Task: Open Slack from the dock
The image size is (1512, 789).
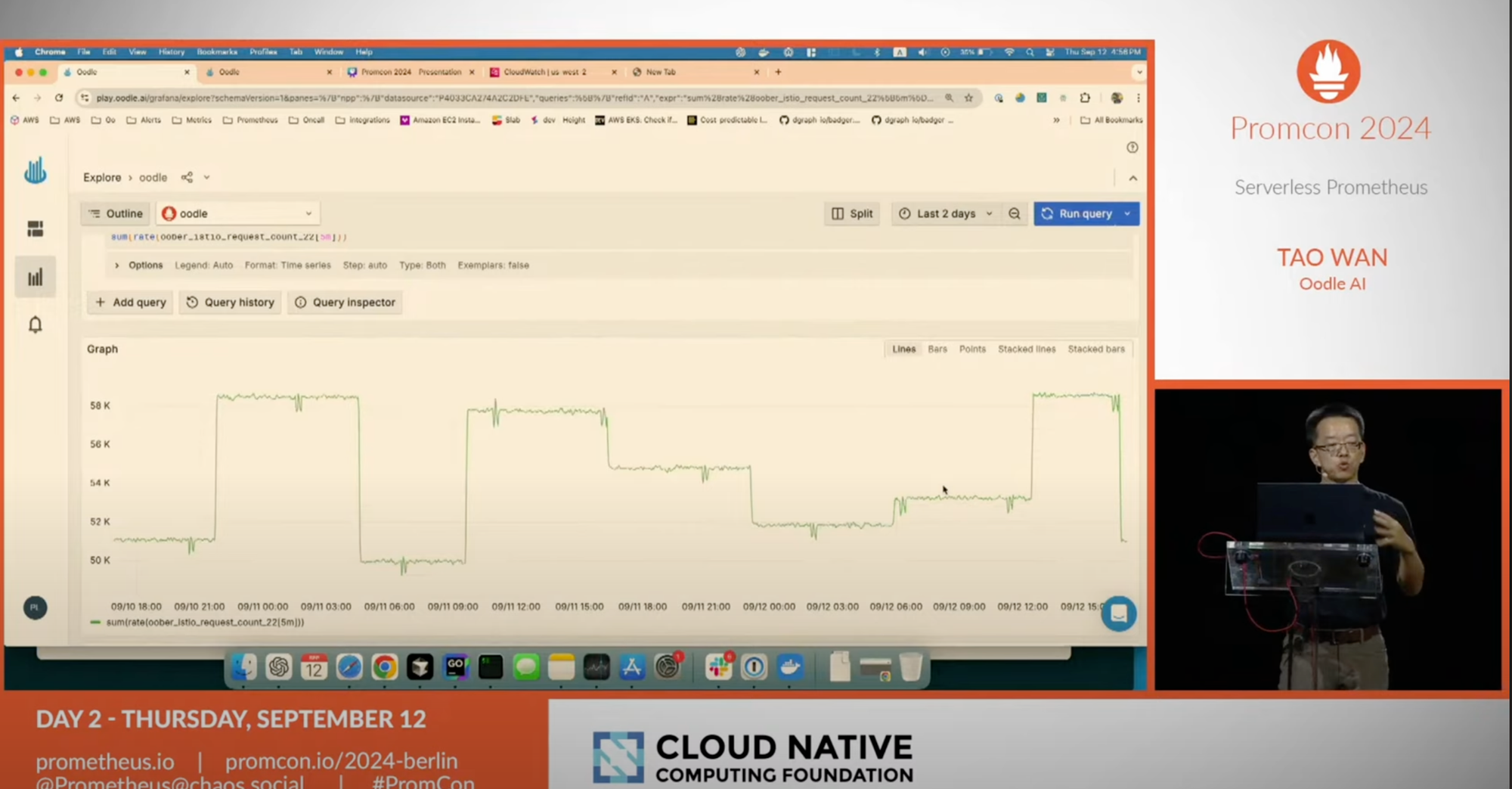Action: pos(718,666)
